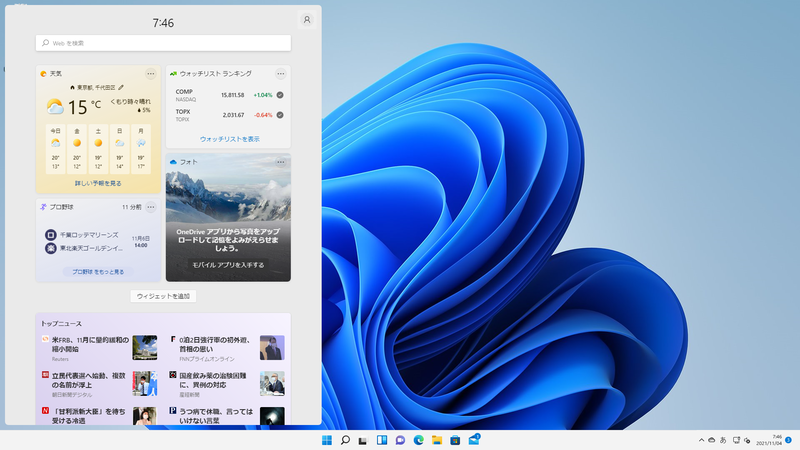The height and width of the screenshot is (450, 800).
Task: Click the OneDrive cloud icon in フォト widget
Action: pyautogui.click(x=173, y=162)
